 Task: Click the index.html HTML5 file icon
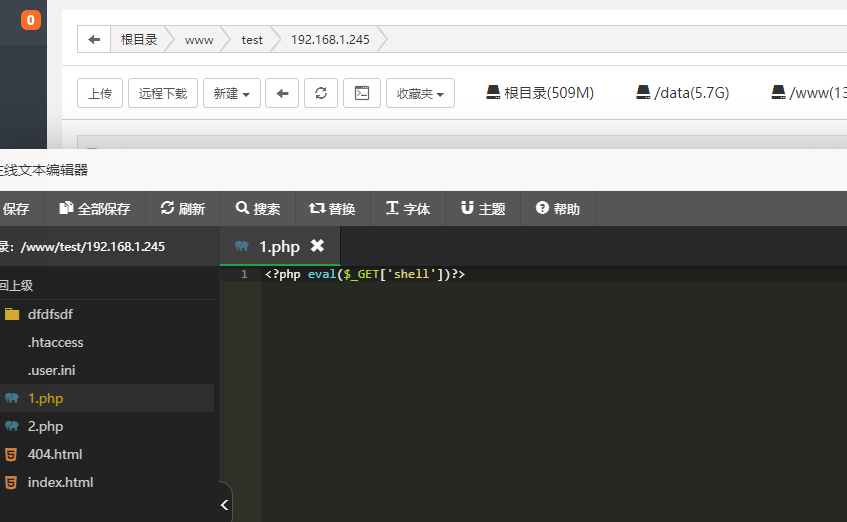coord(11,483)
